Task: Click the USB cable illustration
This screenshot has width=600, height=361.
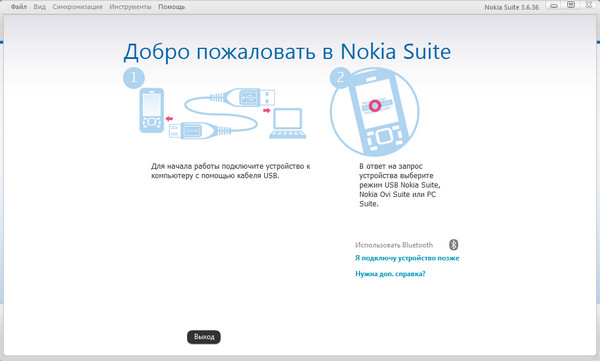Action: coord(222,113)
